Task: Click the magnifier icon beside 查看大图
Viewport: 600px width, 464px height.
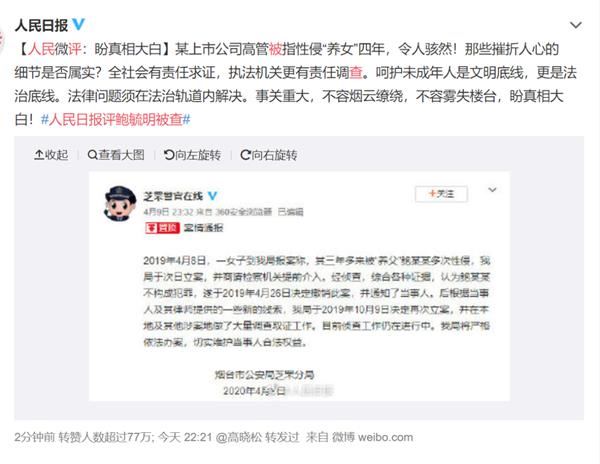Action: (x=92, y=155)
